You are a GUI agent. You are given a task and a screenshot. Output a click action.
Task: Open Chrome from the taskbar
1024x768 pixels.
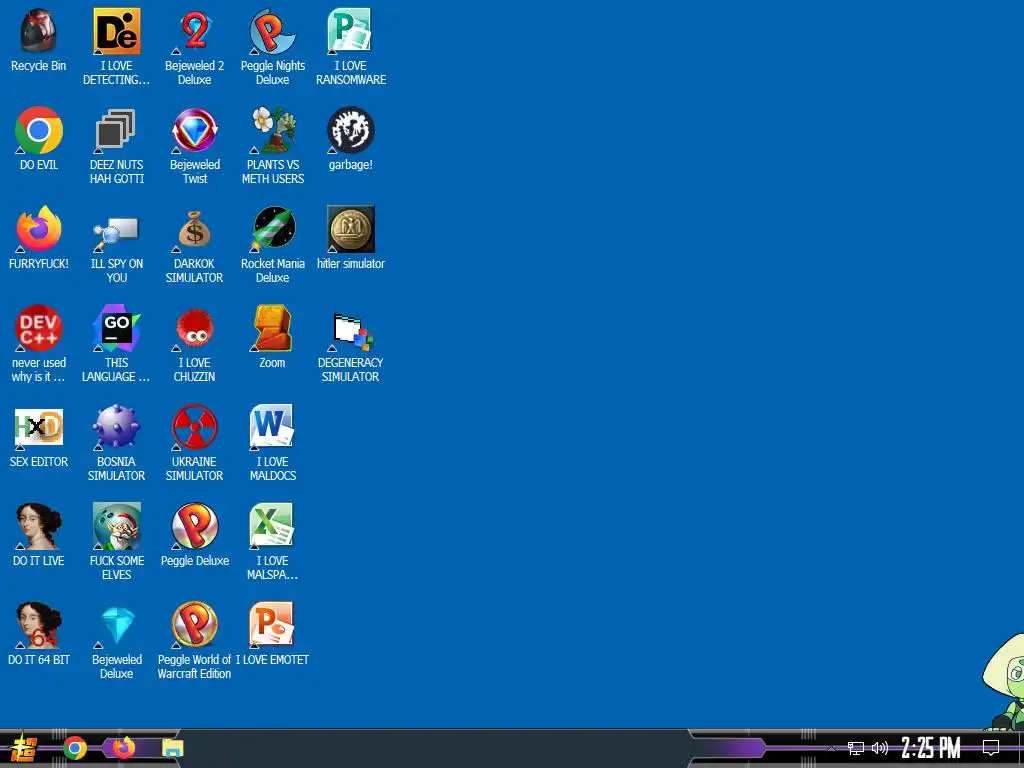coord(75,748)
